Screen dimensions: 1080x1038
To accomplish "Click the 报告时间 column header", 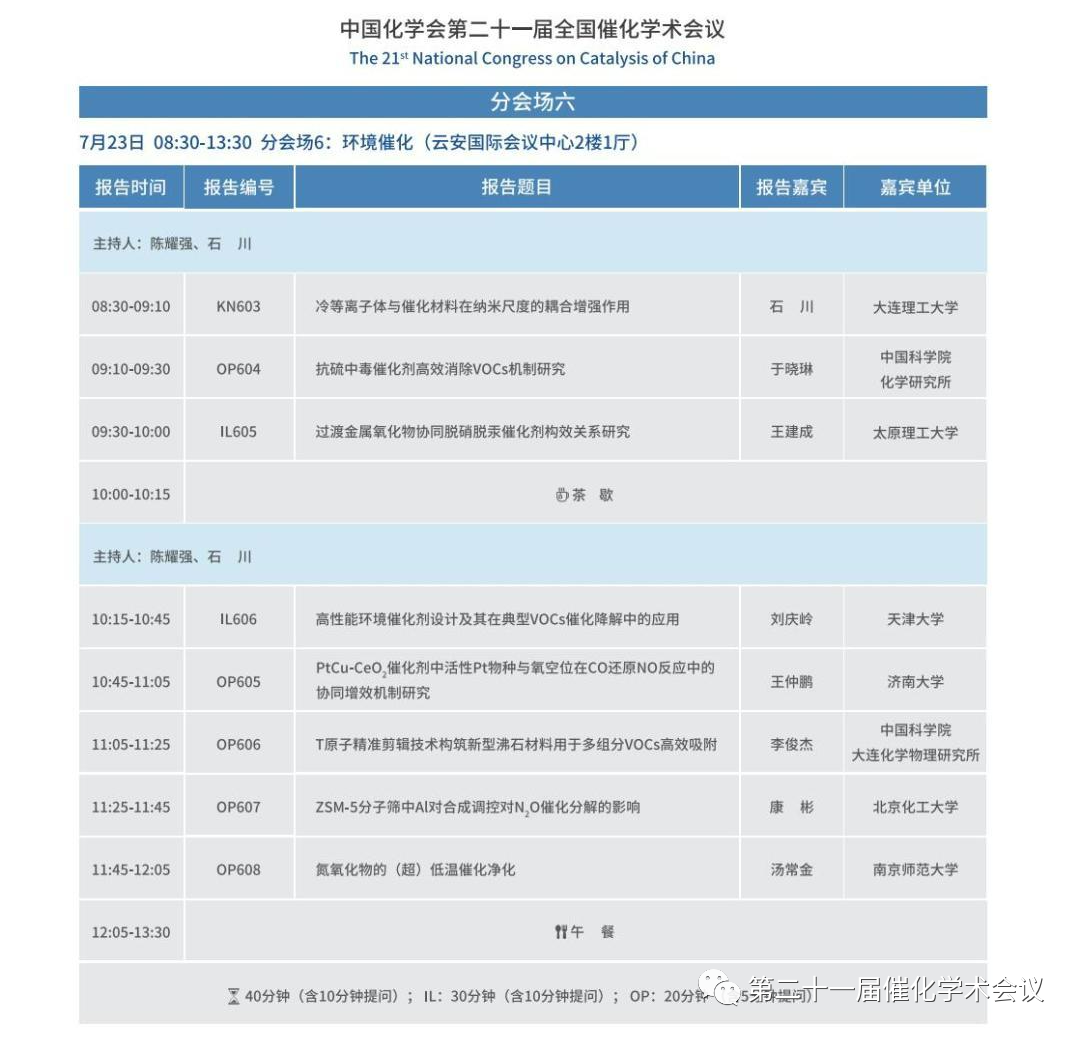I will tap(131, 187).
